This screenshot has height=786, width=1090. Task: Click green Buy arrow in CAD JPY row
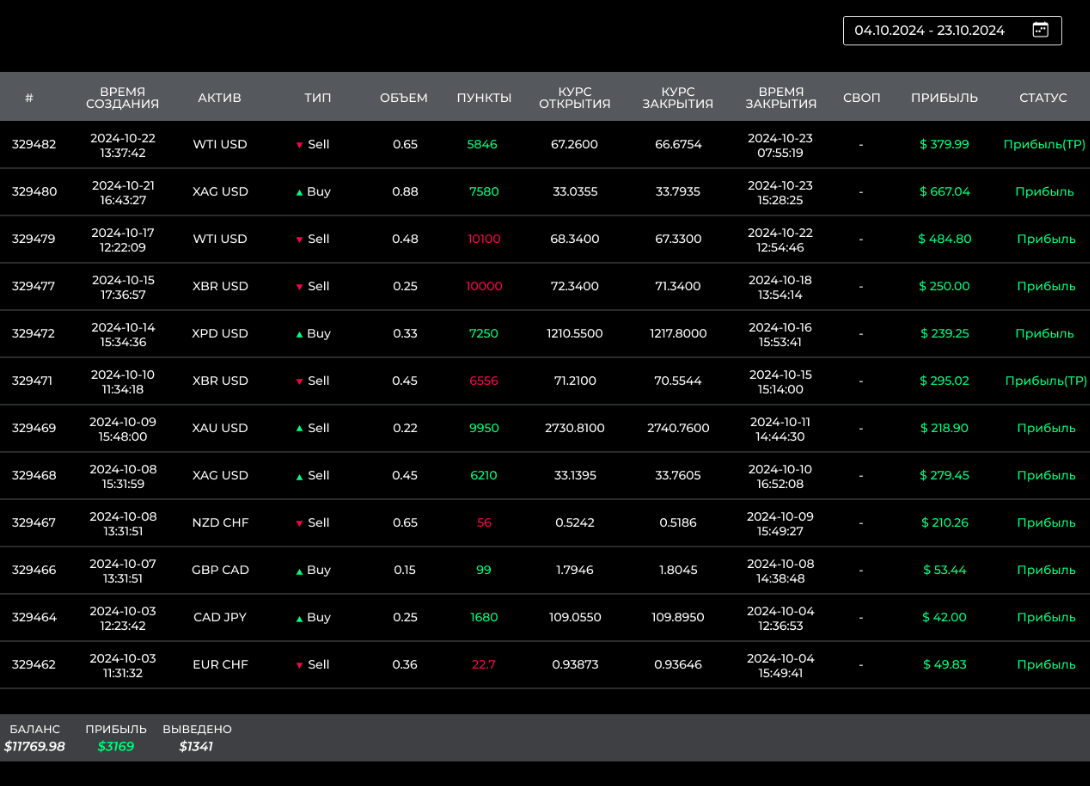click(x=299, y=618)
